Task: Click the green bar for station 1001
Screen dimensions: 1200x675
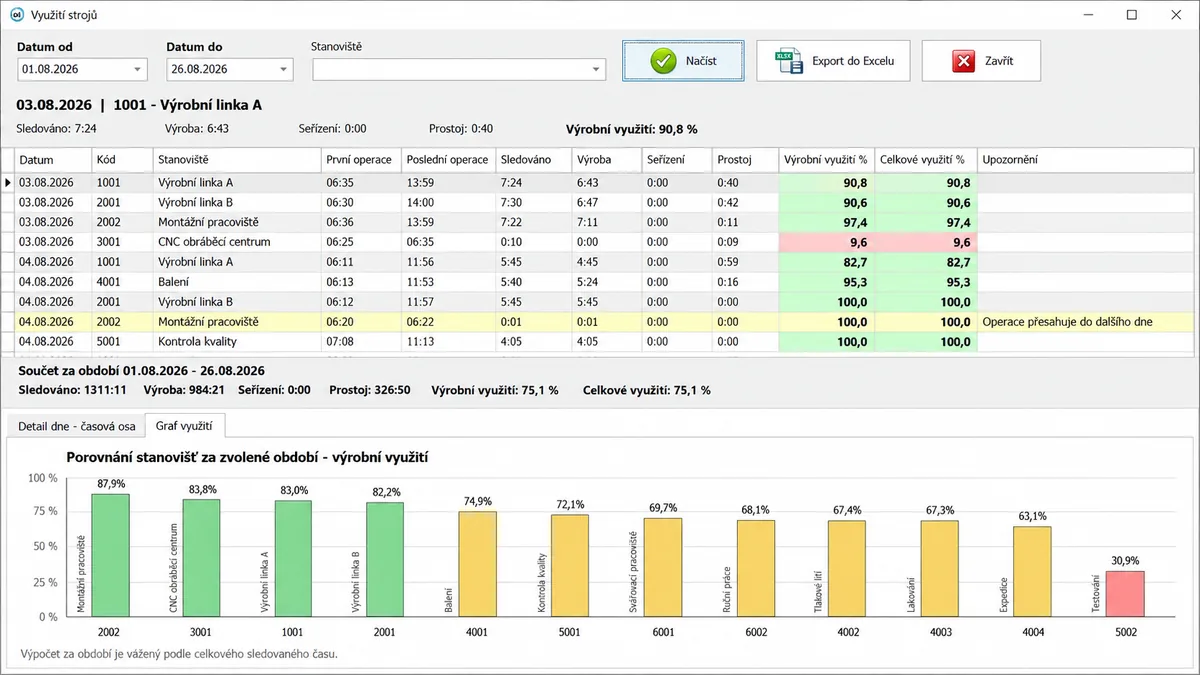Action: [293, 559]
